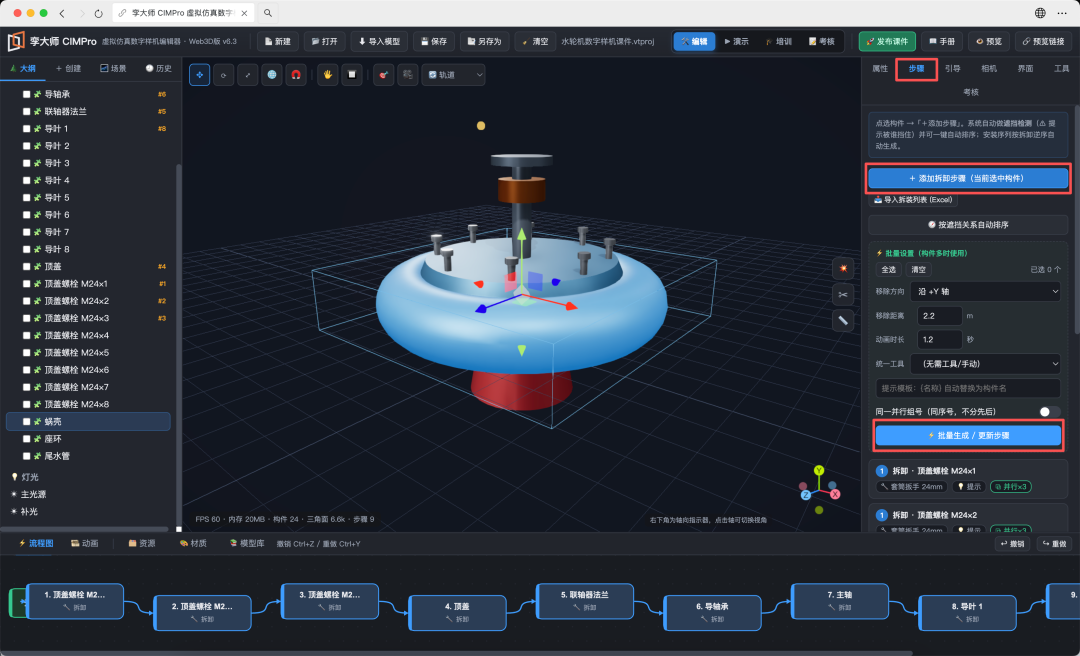Click the ruler measure icon in viewport
The width and height of the screenshot is (1080, 656).
click(x=843, y=320)
